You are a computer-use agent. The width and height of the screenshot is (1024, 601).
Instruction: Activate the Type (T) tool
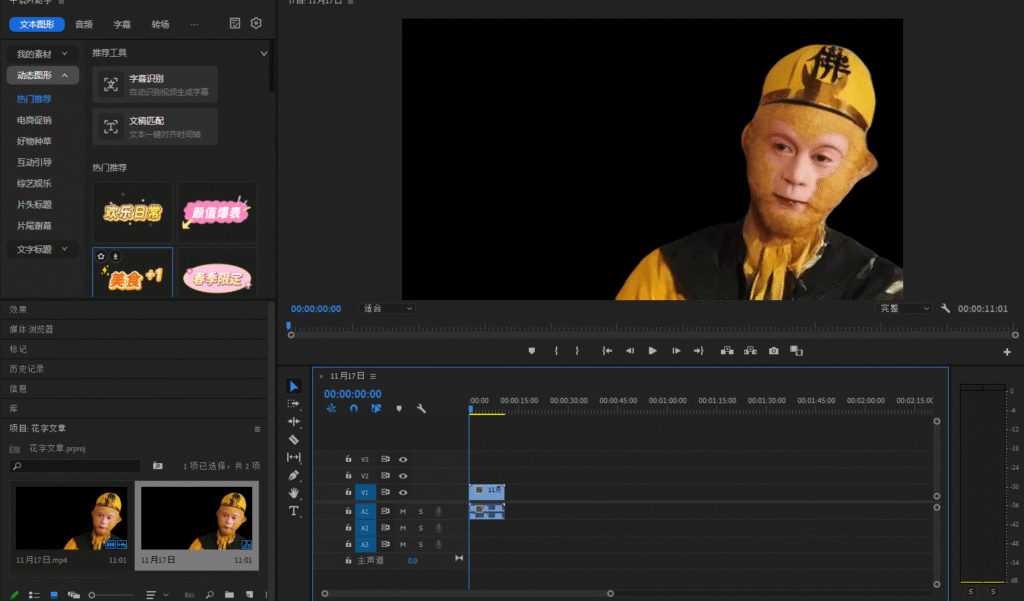pos(294,511)
